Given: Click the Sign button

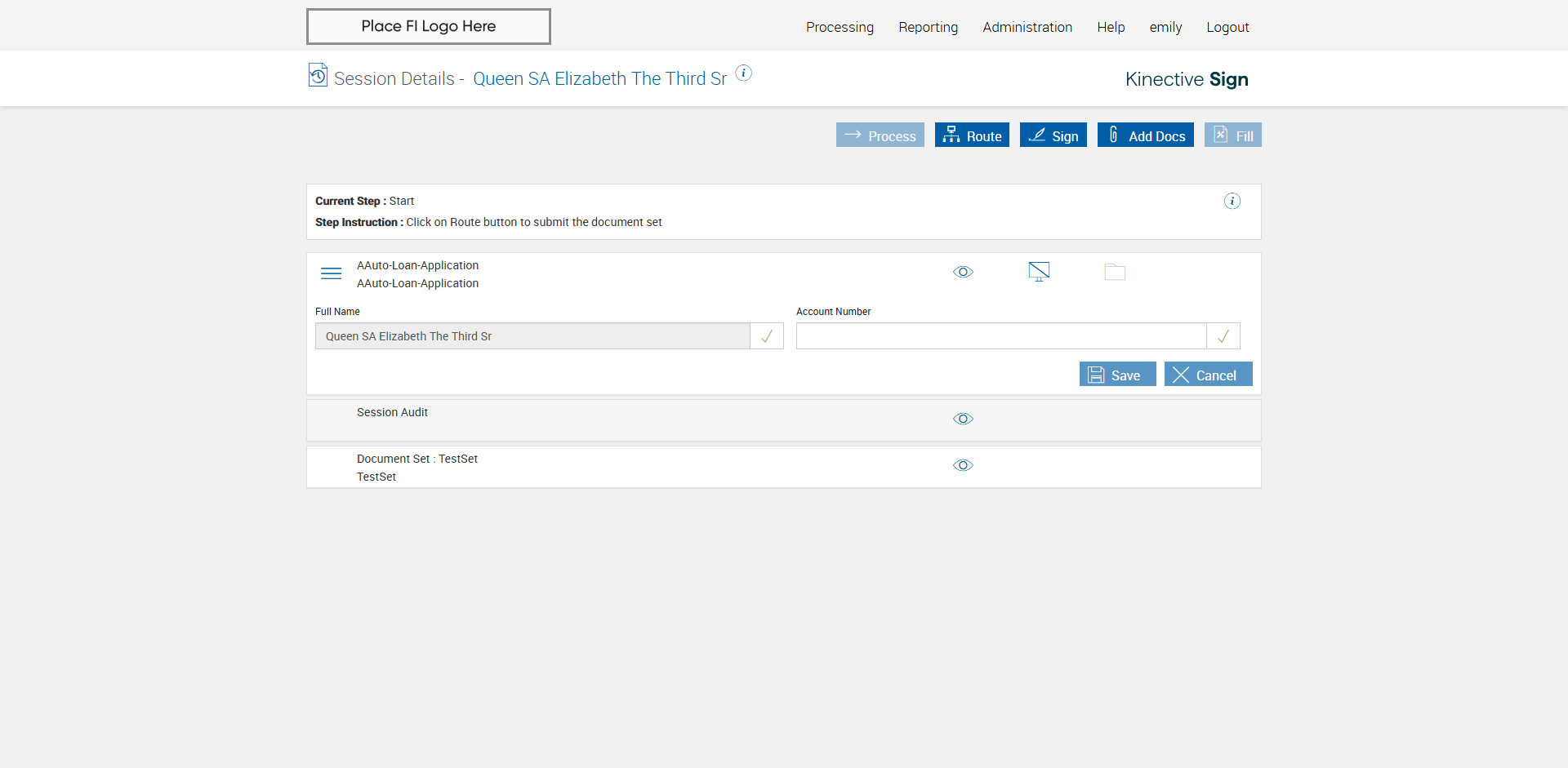Looking at the screenshot, I should pos(1053,135).
